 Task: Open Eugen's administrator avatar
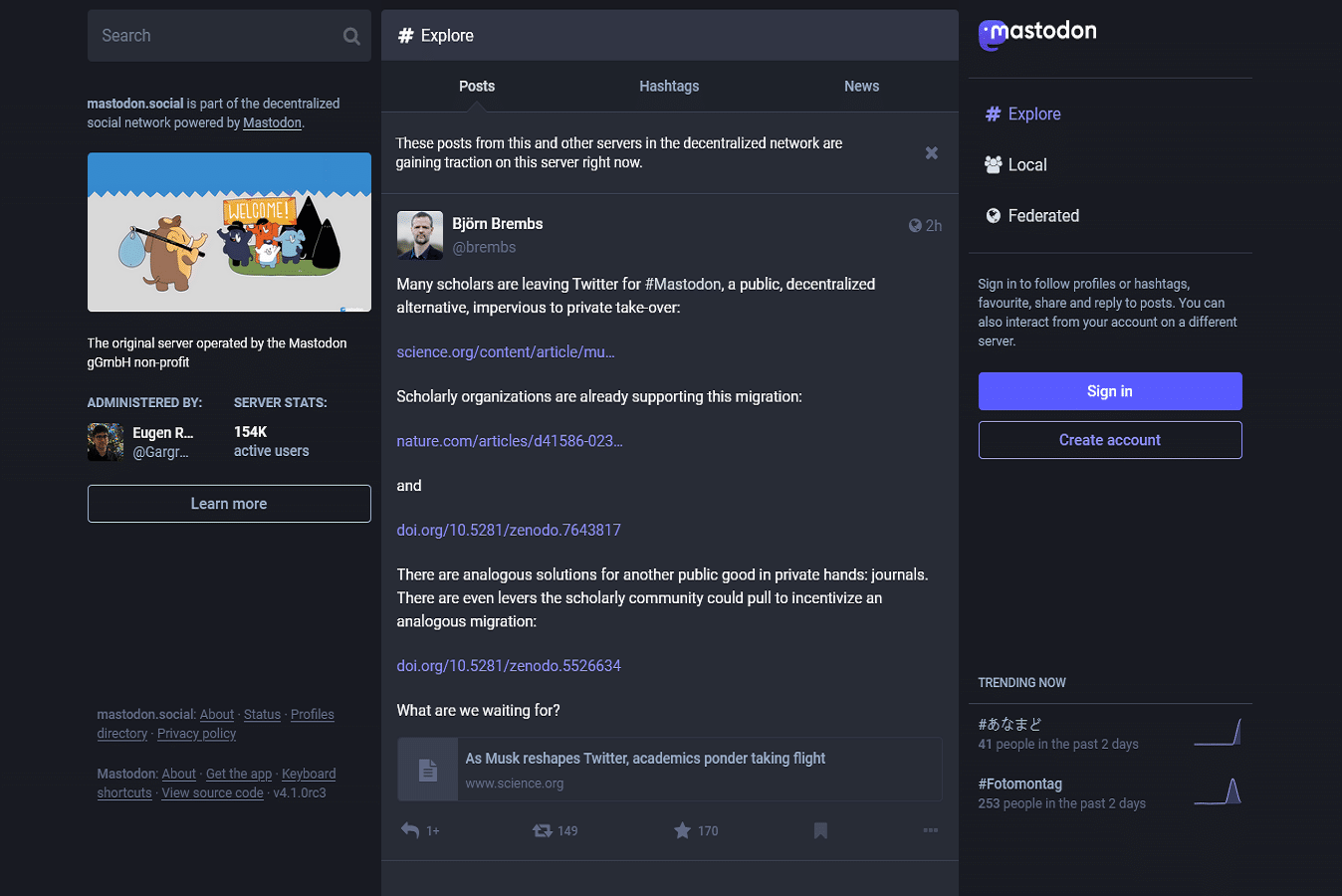coord(106,442)
